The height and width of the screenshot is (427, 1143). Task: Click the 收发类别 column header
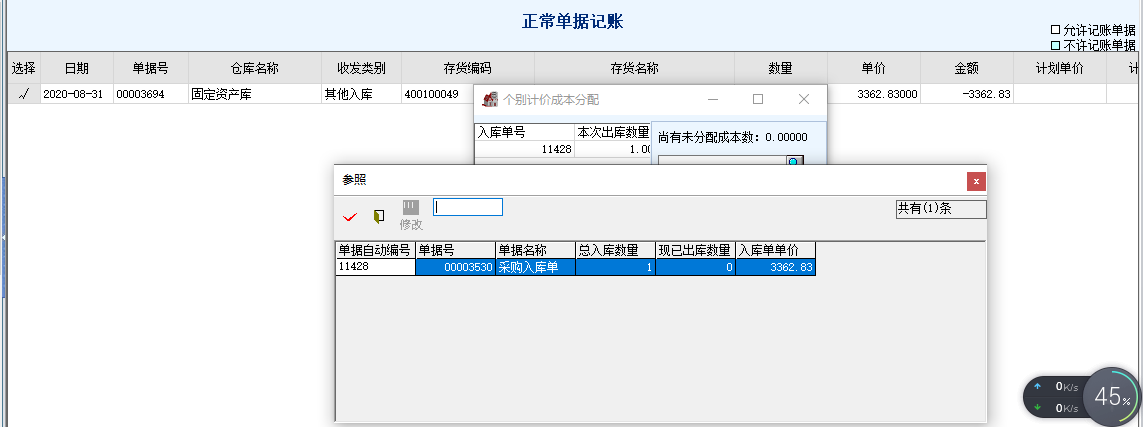(362, 68)
